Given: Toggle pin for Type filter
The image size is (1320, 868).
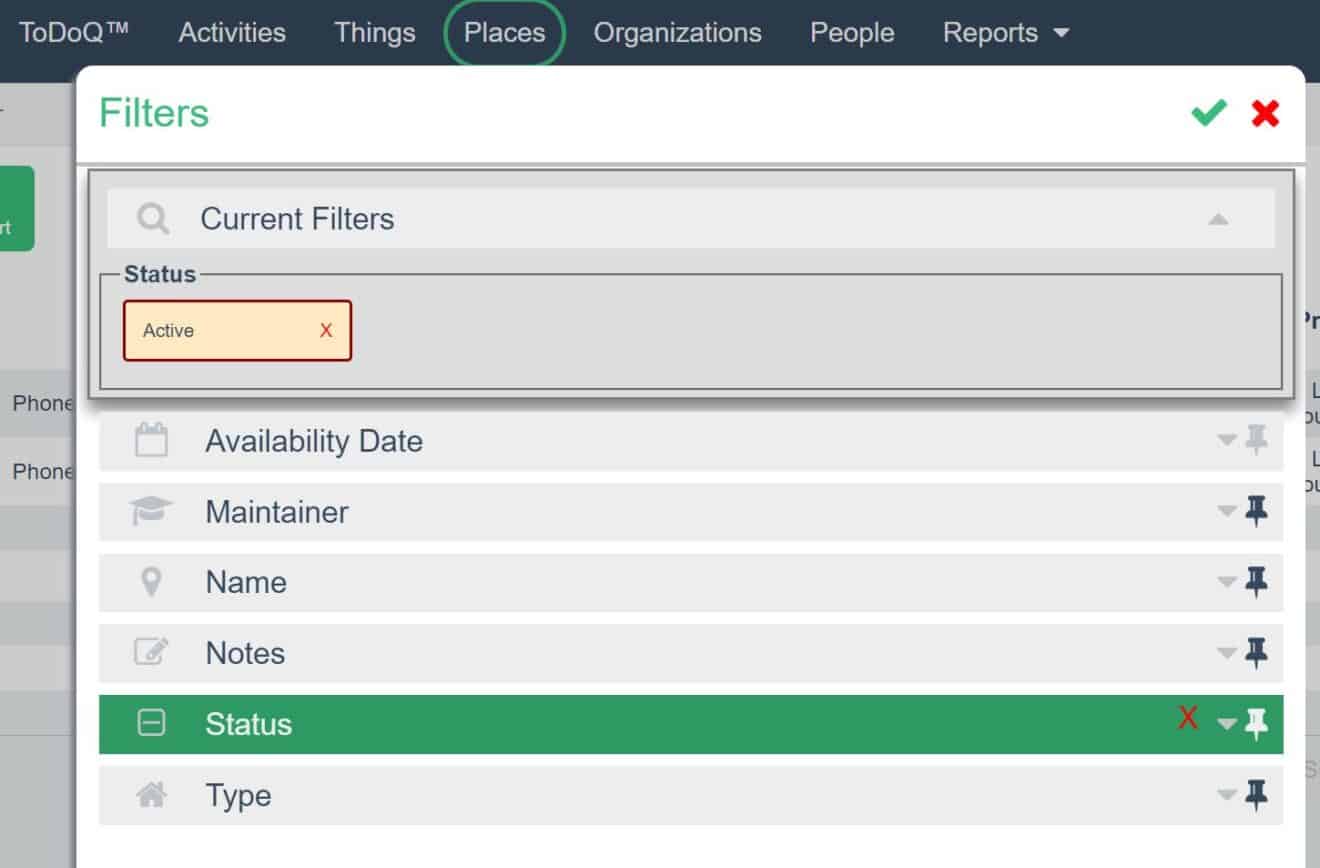Looking at the screenshot, I should (1257, 795).
